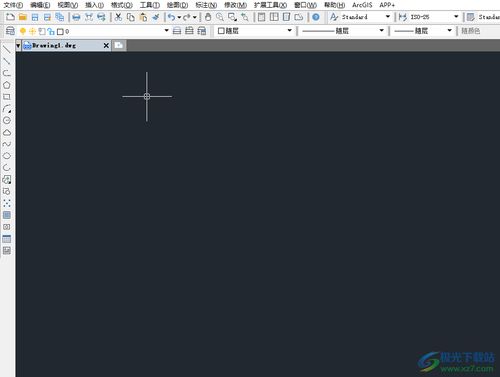Select the Arc tool
The width and height of the screenshot is (500, 377).
click(x=7, y=109)
